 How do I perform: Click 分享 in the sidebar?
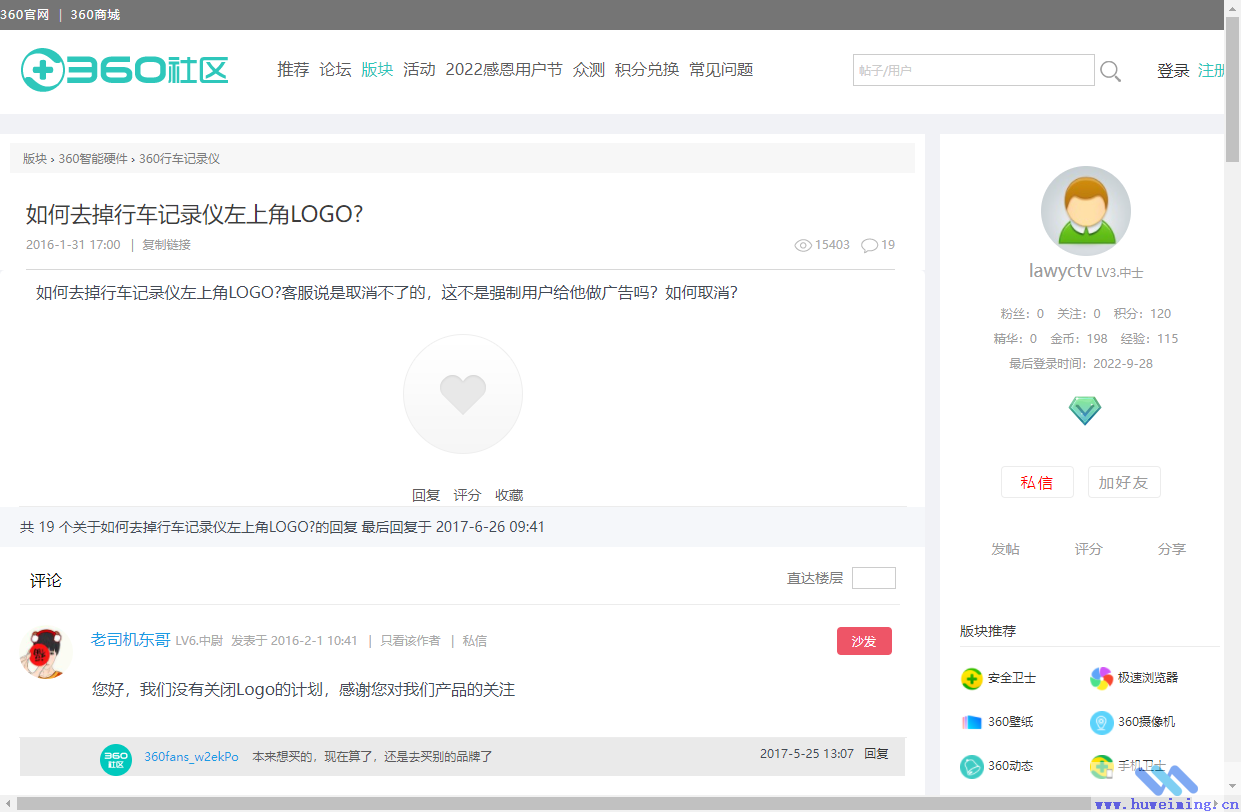pos(1172,549)
